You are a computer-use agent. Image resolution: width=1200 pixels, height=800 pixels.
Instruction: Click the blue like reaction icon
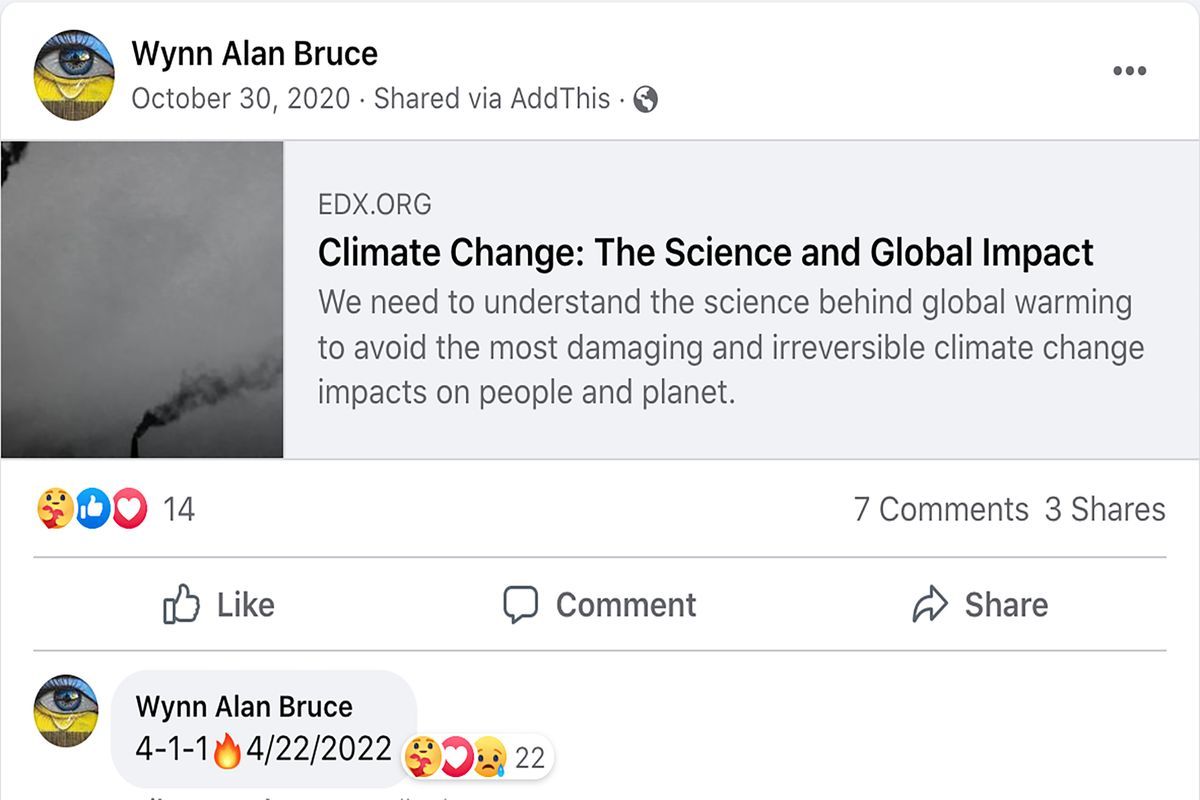click(91, 510)
